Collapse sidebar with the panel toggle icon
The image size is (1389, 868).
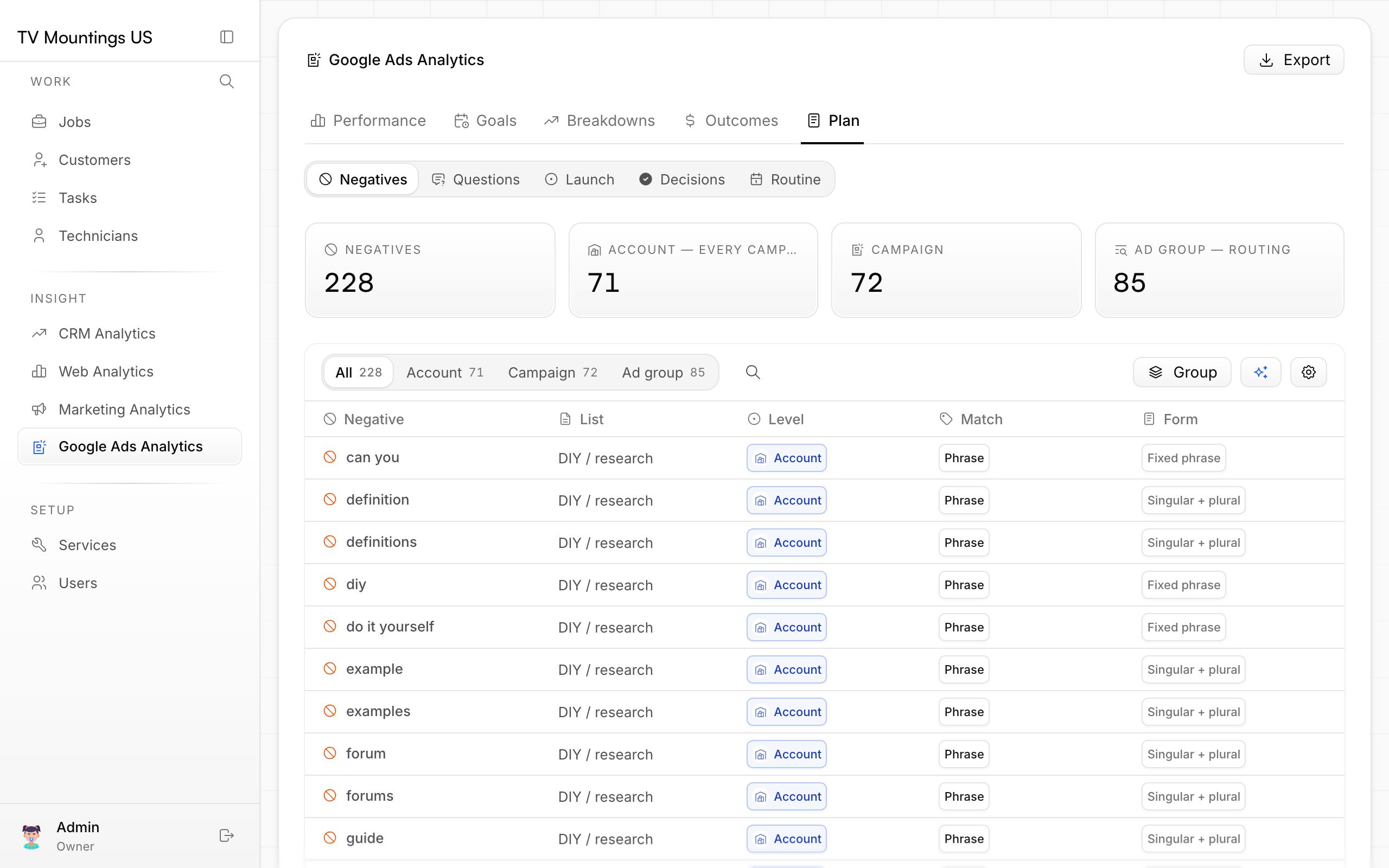tap(227, 37)
